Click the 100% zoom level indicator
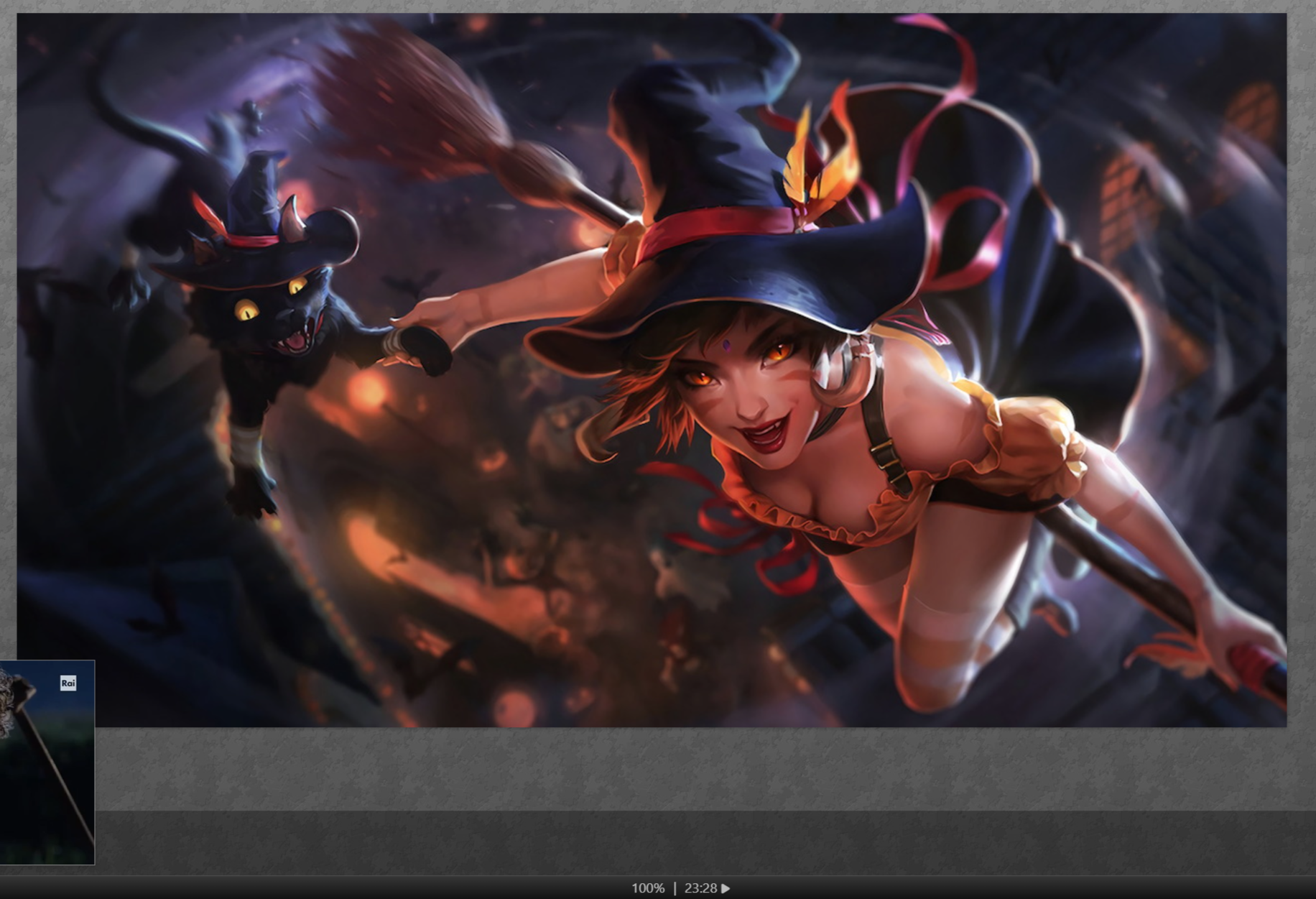1316x899 pixels. pyautogui.click(x=648, y=888)
